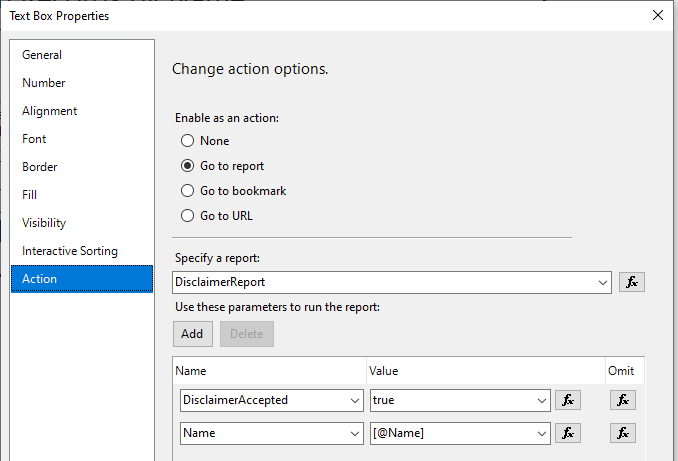Open the General page
The image size is (678, 461).
[82, 55]
